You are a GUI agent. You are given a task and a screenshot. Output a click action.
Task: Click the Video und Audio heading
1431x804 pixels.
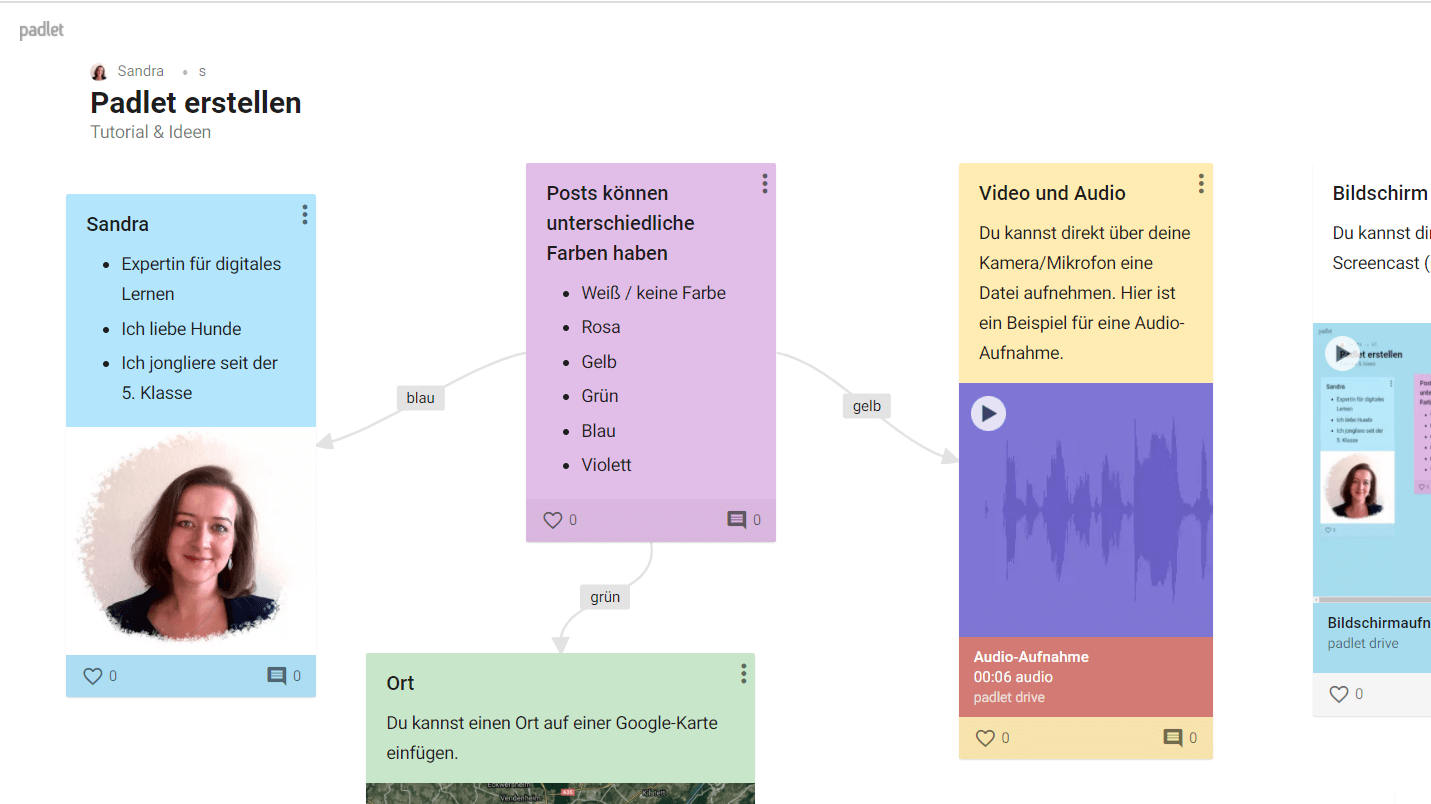pyautogui.click(x=1052, y=193)
